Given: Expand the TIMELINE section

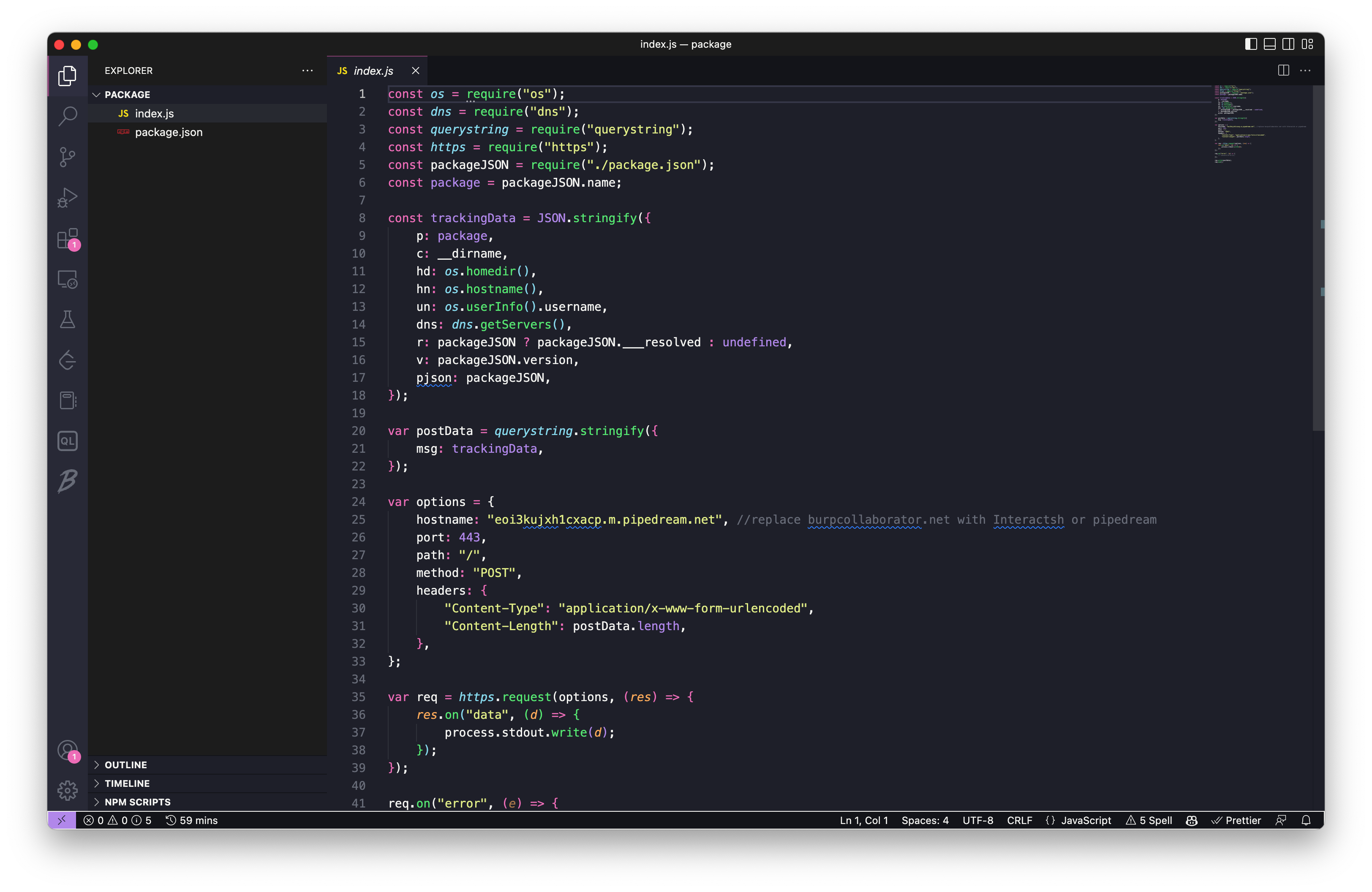Looking at the screenshot, I should [x=207, y=783].
